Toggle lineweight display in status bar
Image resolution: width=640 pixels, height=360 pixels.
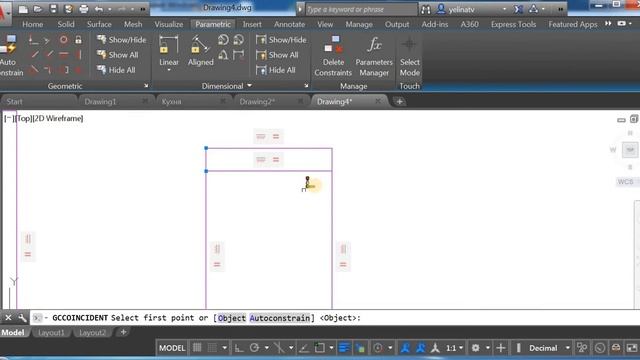344,348
